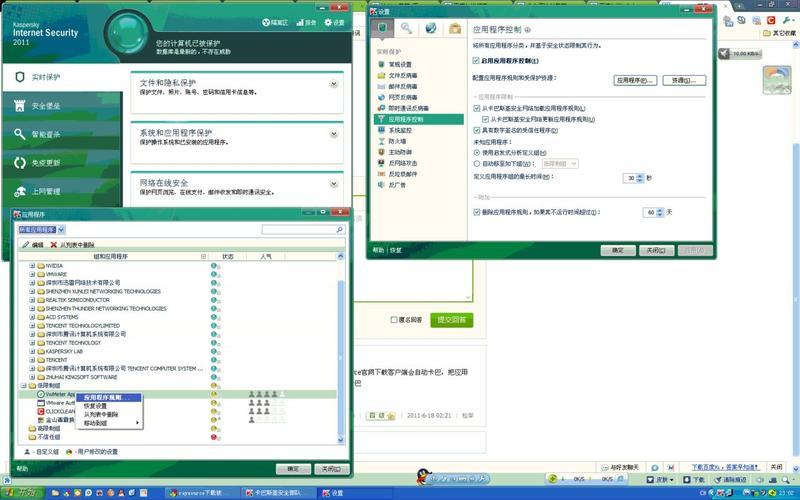The width and height of the screenshot is (800, 500).
Task: Open the Update globe tab in Settings
Action: tap(431, 29)
